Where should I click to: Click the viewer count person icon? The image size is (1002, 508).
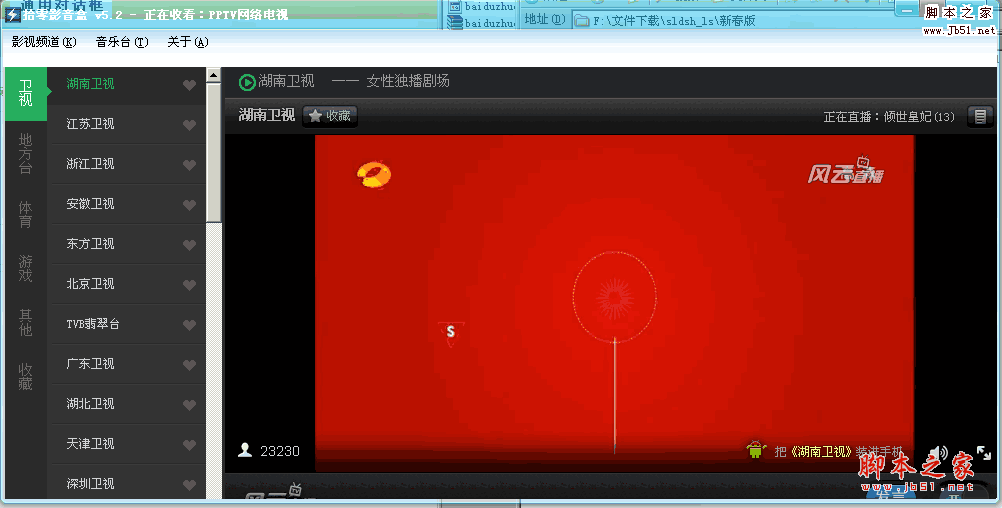[245, 450]
